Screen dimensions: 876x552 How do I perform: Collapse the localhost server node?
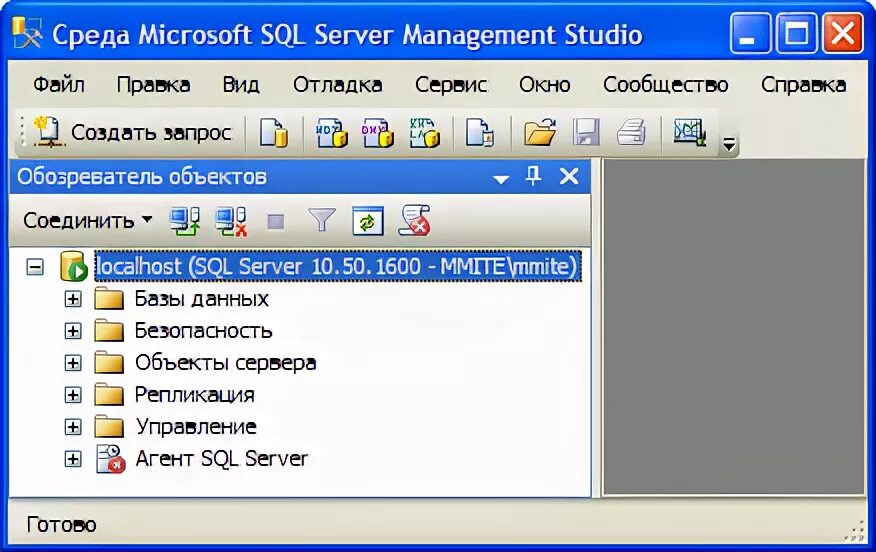click(35, 267)
